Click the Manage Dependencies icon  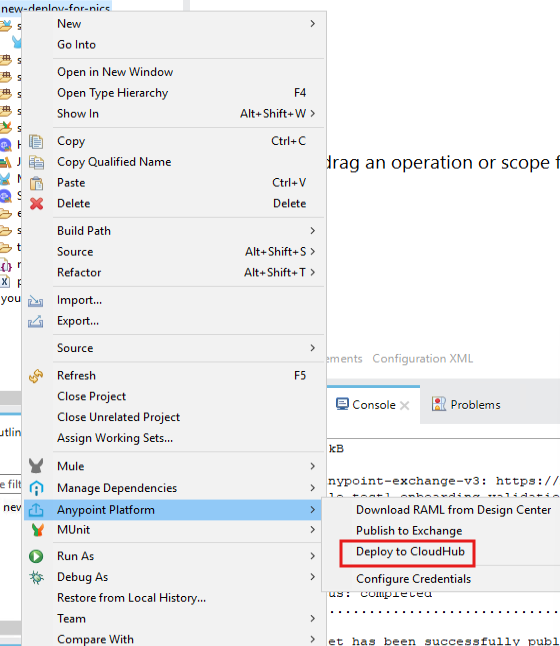click(x=36, y=488)
